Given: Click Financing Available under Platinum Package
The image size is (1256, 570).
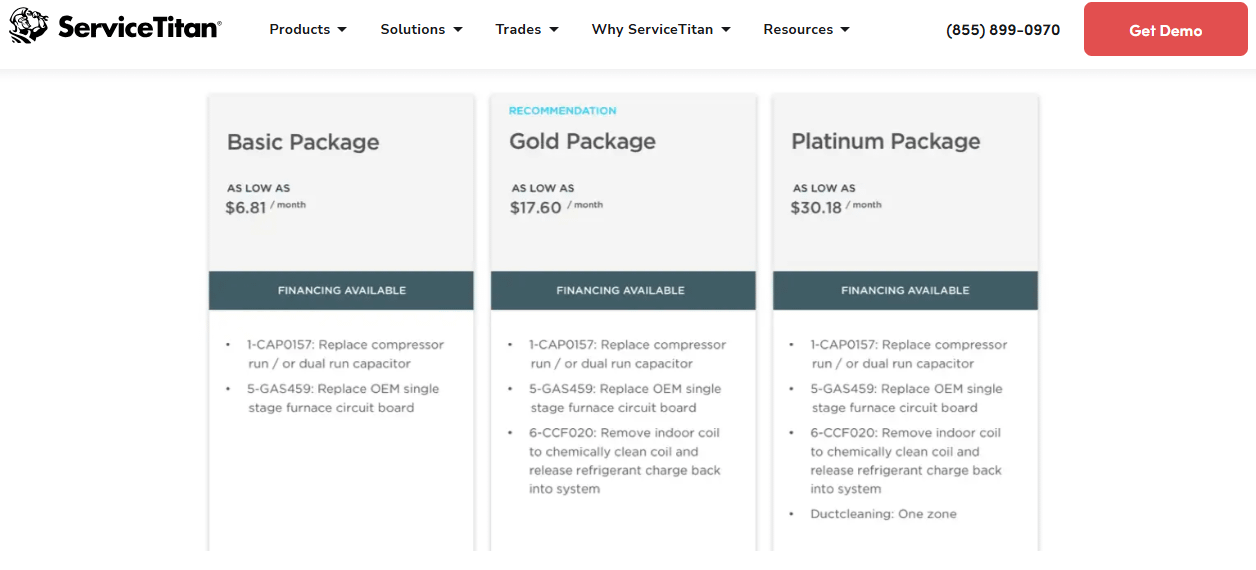Looking at the screenshot, I should pos(905,290).
